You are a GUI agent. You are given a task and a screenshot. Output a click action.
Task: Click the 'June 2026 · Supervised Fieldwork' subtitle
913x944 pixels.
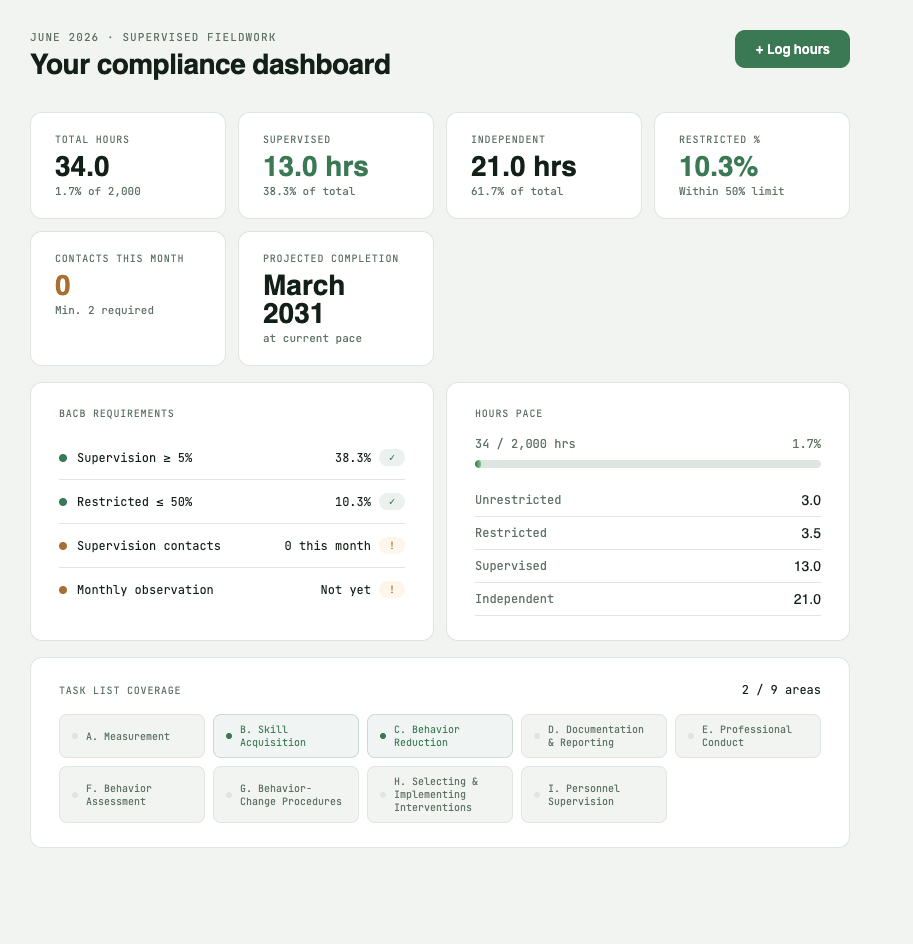pyautogui.click(x=153, y=37)
